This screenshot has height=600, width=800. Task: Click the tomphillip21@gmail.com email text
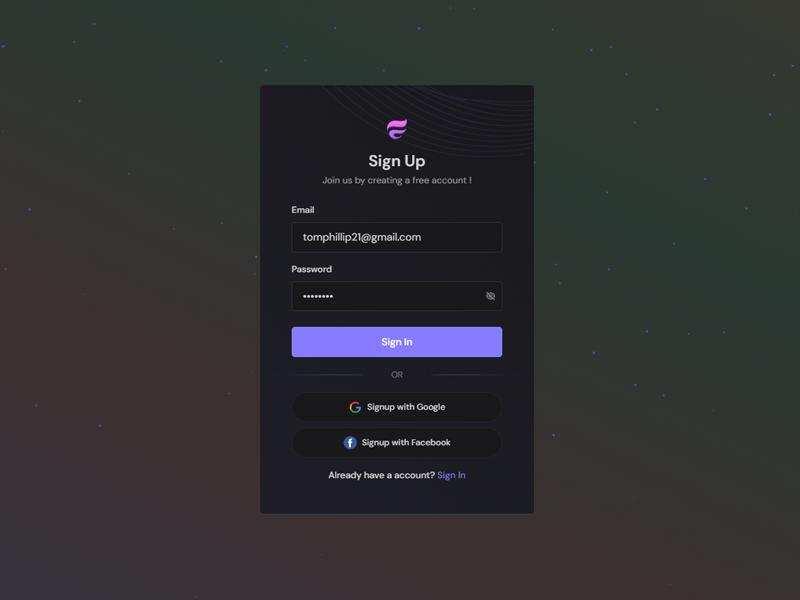pos(362,237)
